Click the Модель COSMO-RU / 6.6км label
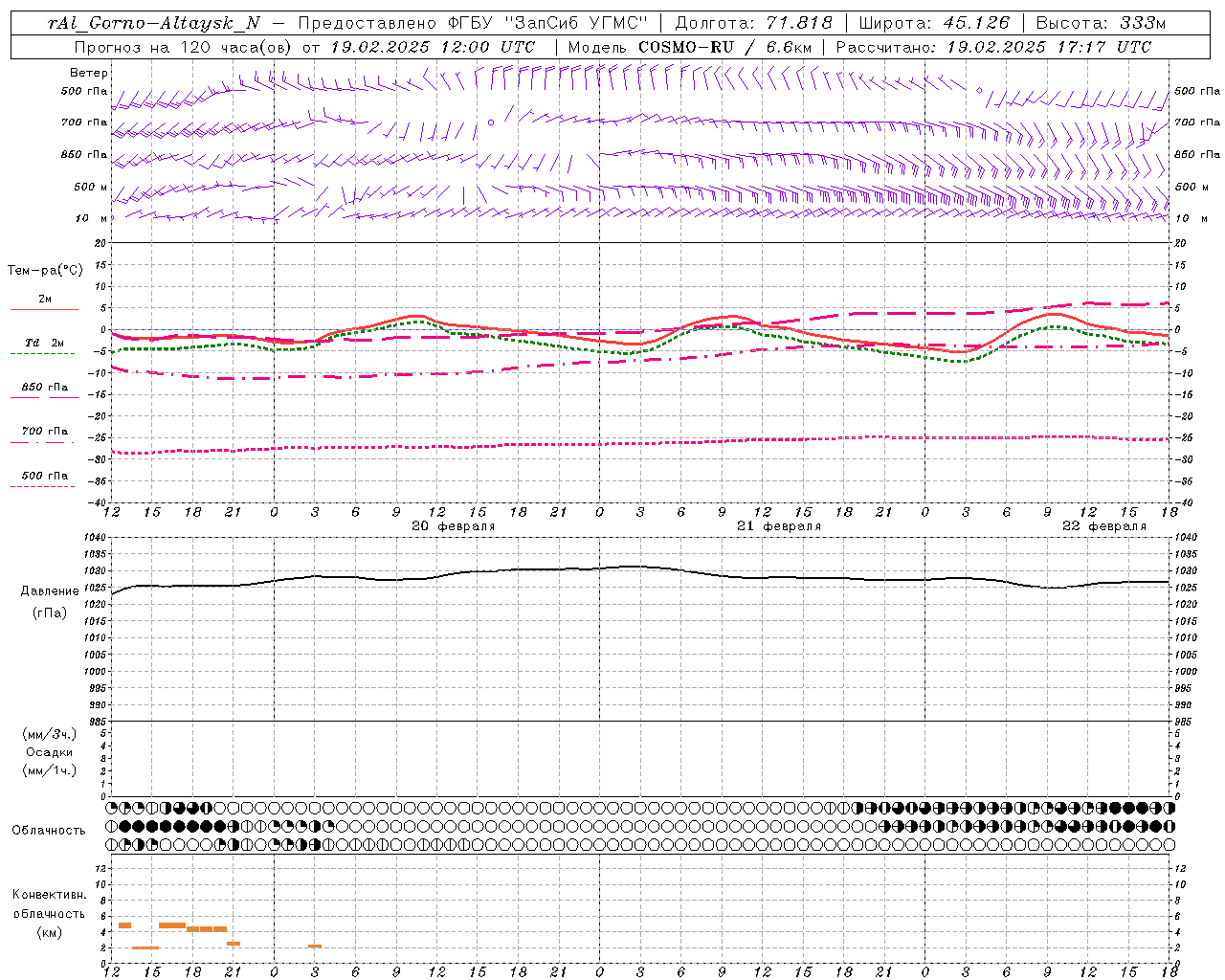The image size is (1225, 980). (690, 47)
